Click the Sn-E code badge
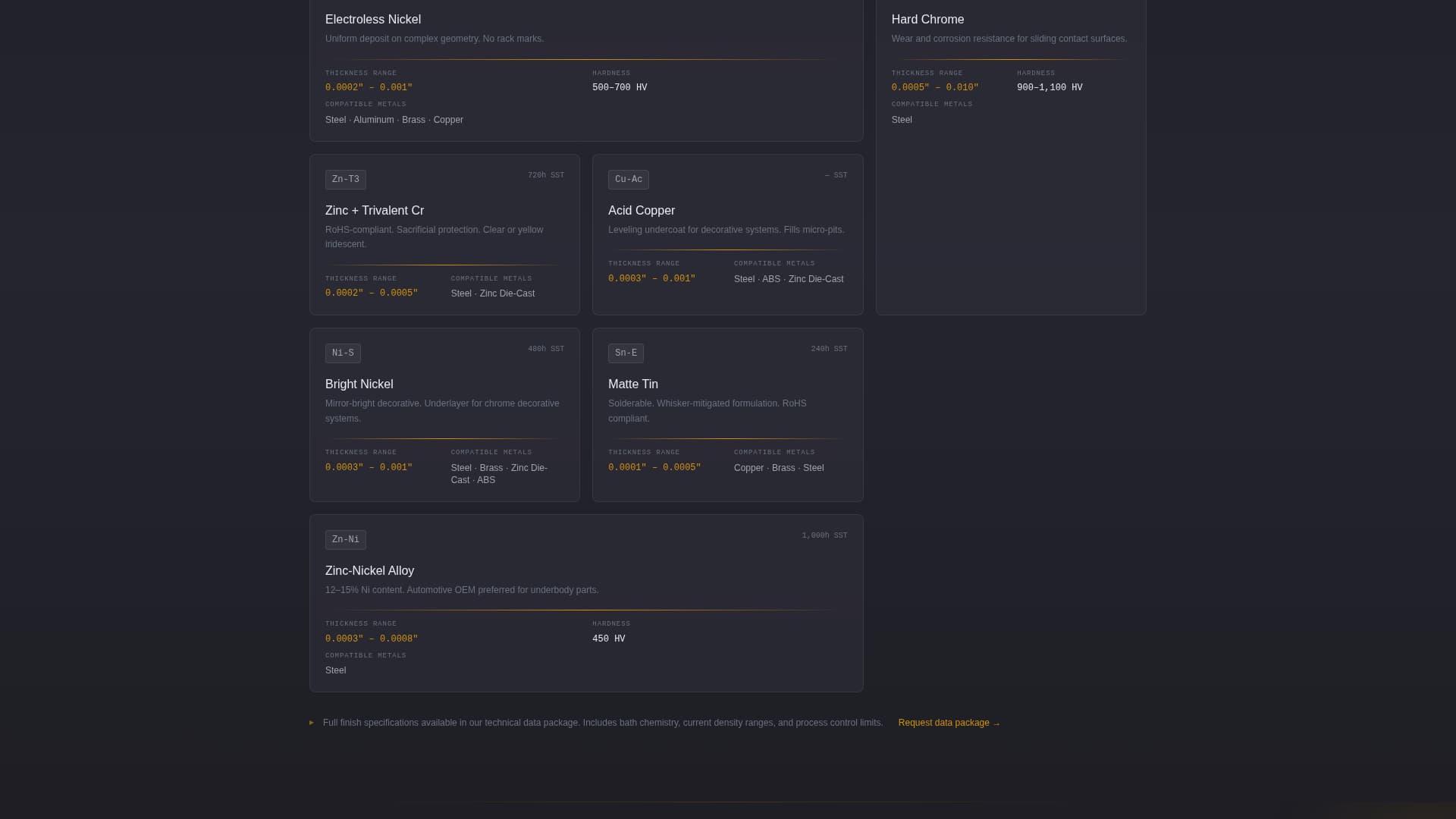Screen dimensions: 1456x819 point(626,353)
